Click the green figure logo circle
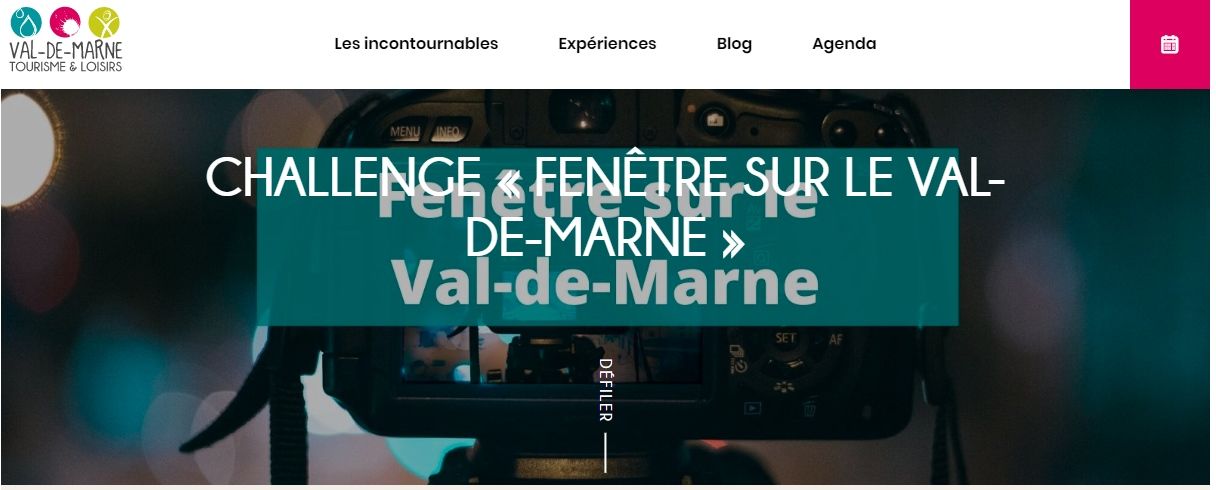This screenshot has height=490, width=1216. click(x=103, y=21)
